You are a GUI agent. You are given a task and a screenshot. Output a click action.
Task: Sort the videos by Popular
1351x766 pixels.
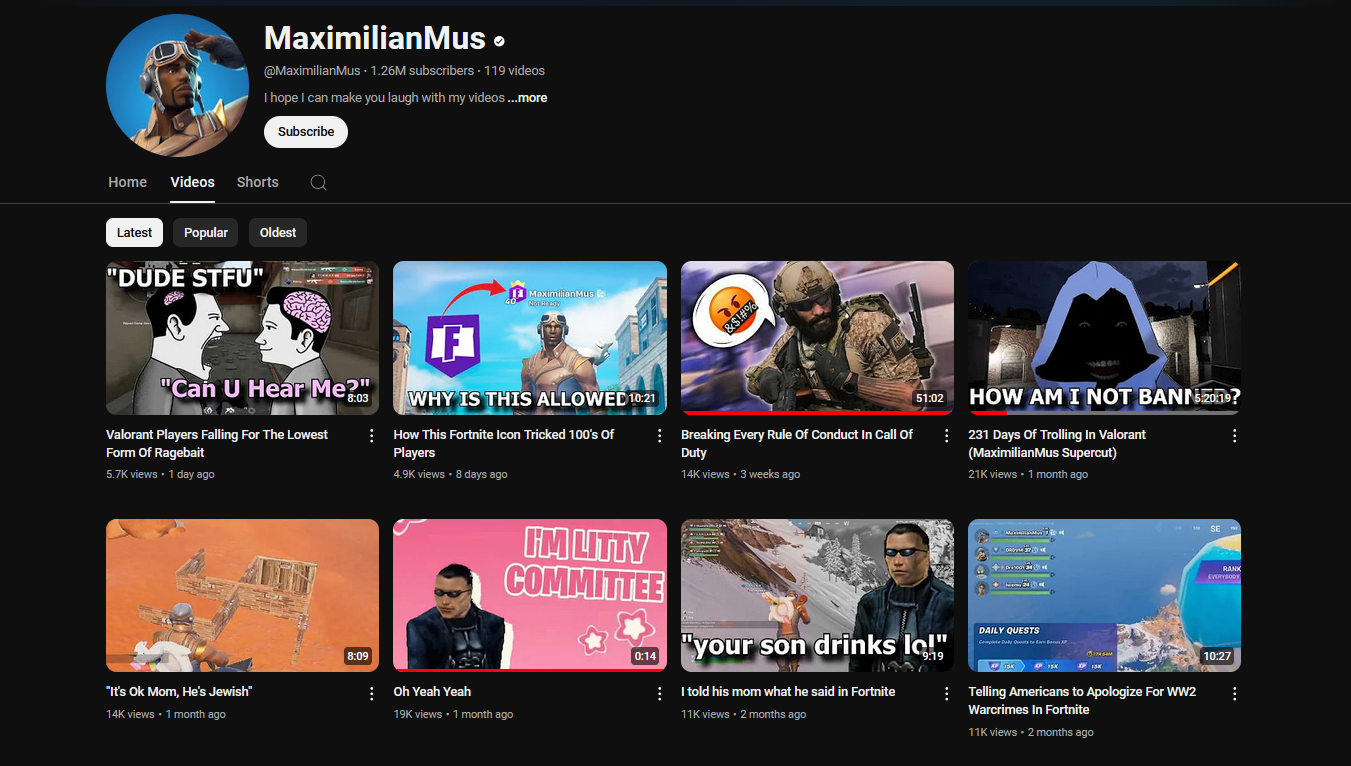click(x=206, y=232)
